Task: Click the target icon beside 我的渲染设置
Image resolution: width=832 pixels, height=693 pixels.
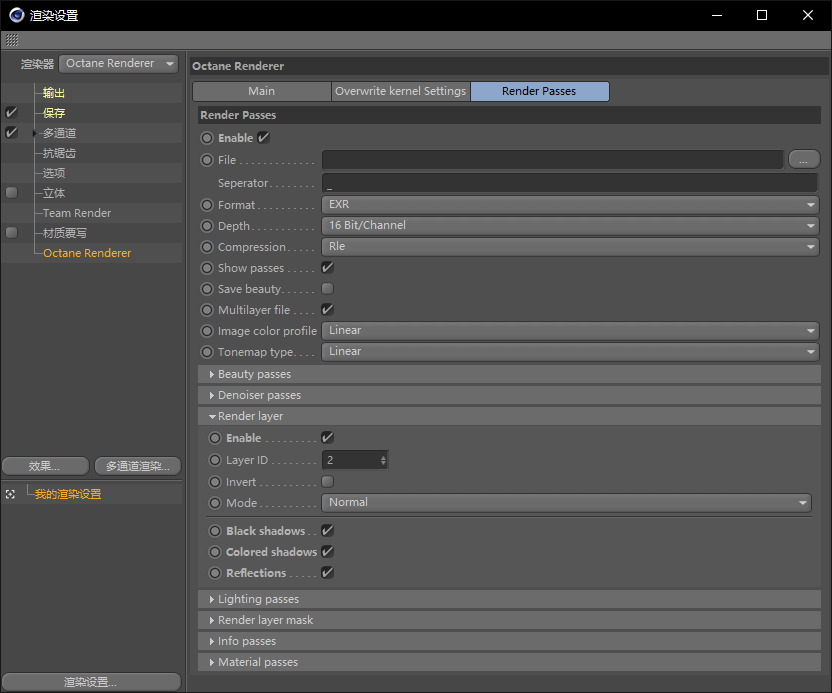Action: (10, 494)
